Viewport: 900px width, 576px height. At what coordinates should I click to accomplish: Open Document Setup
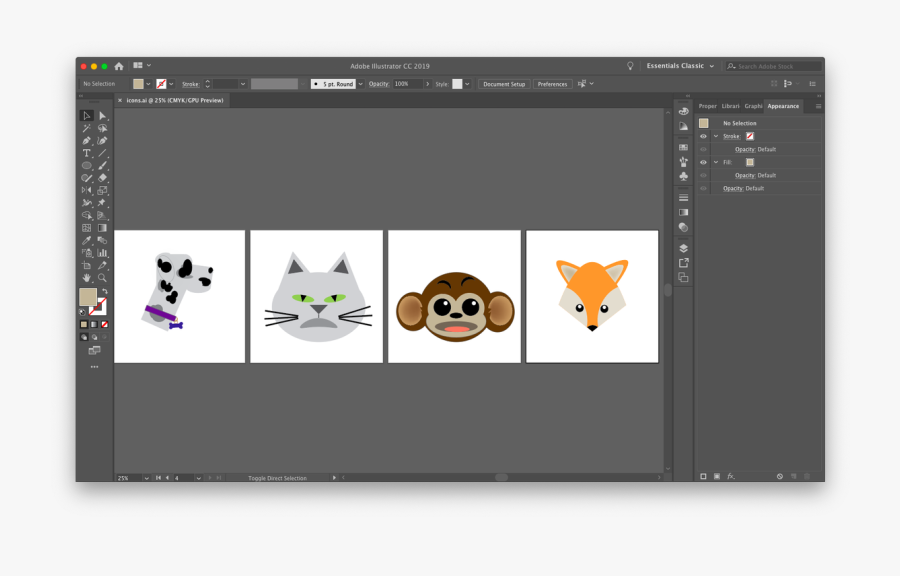(504, 84)
